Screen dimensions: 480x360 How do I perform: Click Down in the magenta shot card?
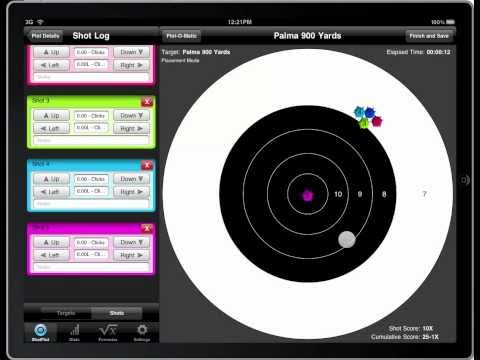tap(131, 242)
